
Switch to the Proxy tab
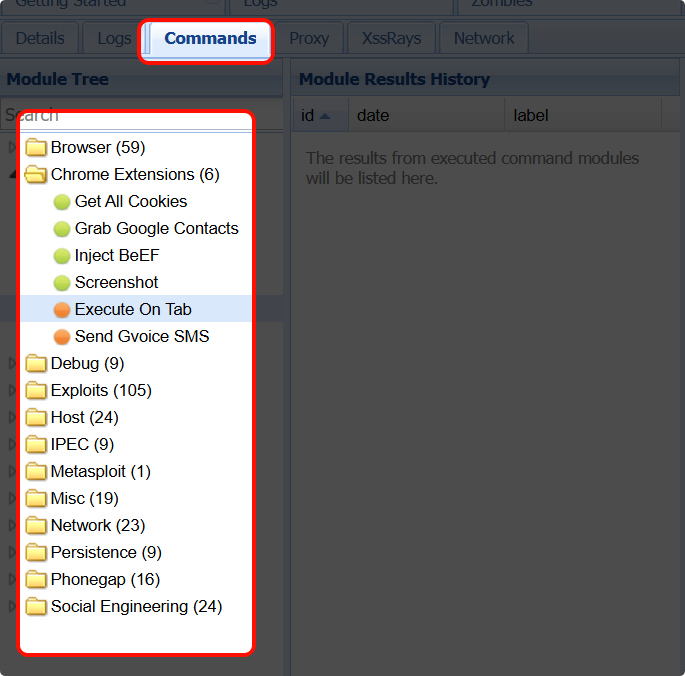pyautogui.click(x=309, y=39)
